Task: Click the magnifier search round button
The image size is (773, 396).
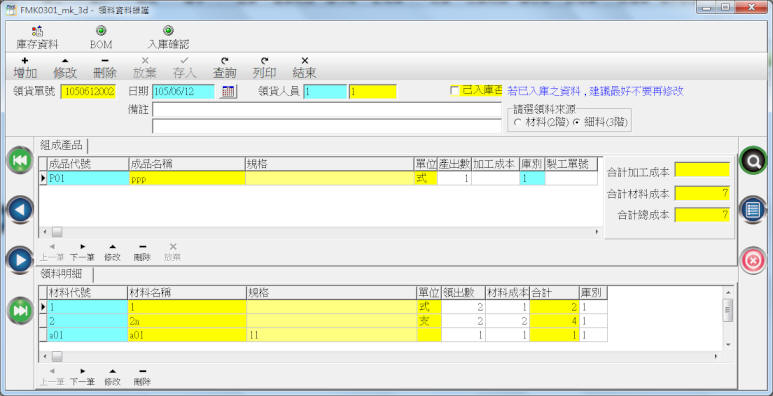Action: pyautogui.click(x=753, y=160)
